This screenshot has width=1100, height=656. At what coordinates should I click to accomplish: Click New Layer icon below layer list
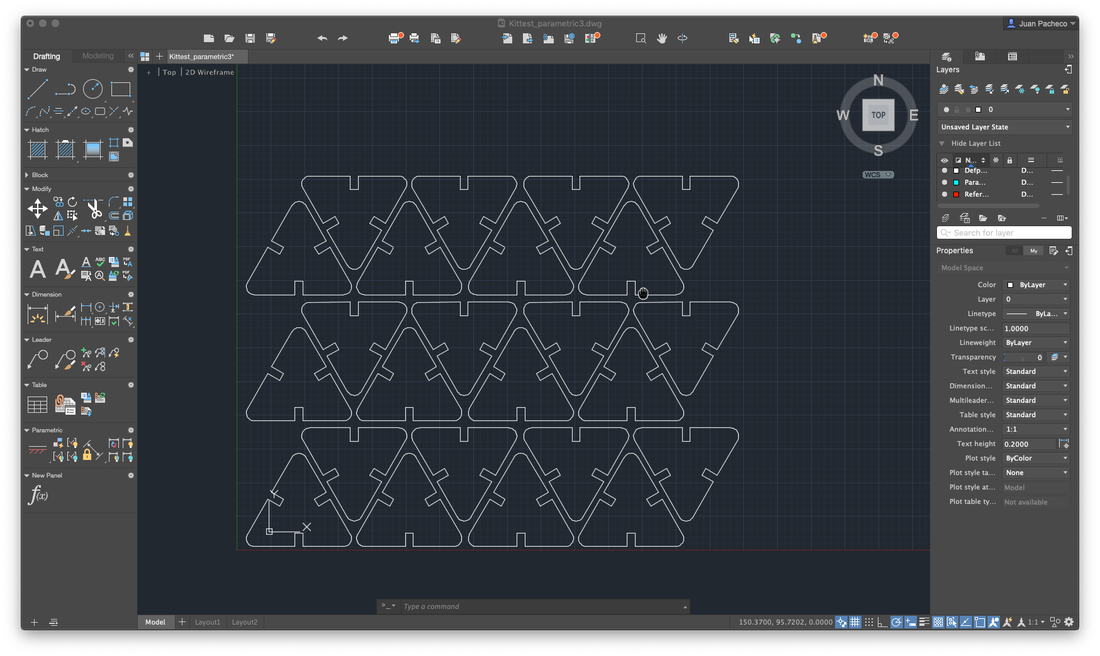(945, 218)
